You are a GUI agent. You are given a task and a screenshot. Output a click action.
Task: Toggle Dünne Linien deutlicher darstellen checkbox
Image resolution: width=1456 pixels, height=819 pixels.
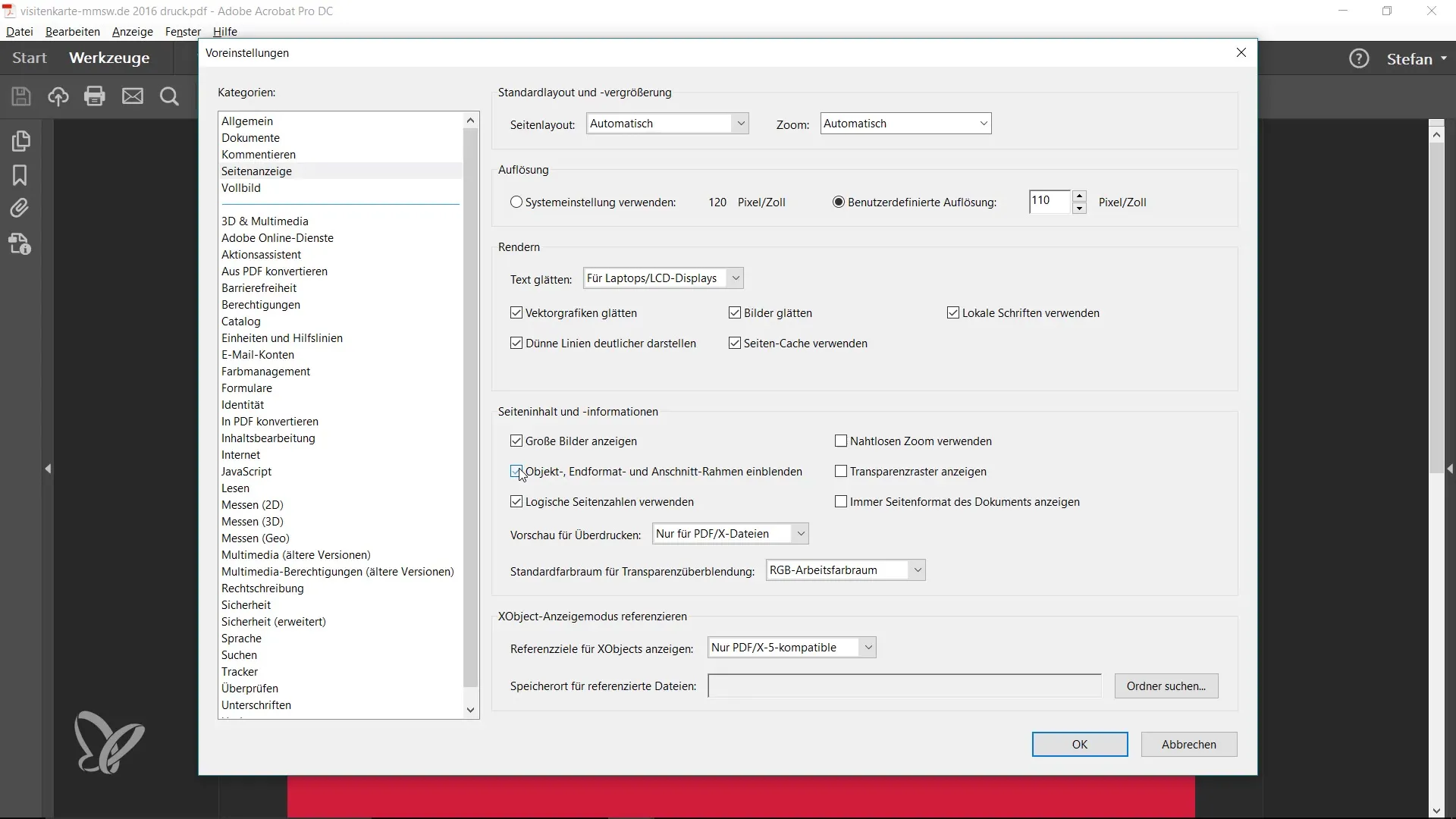[x=516, y=344]
